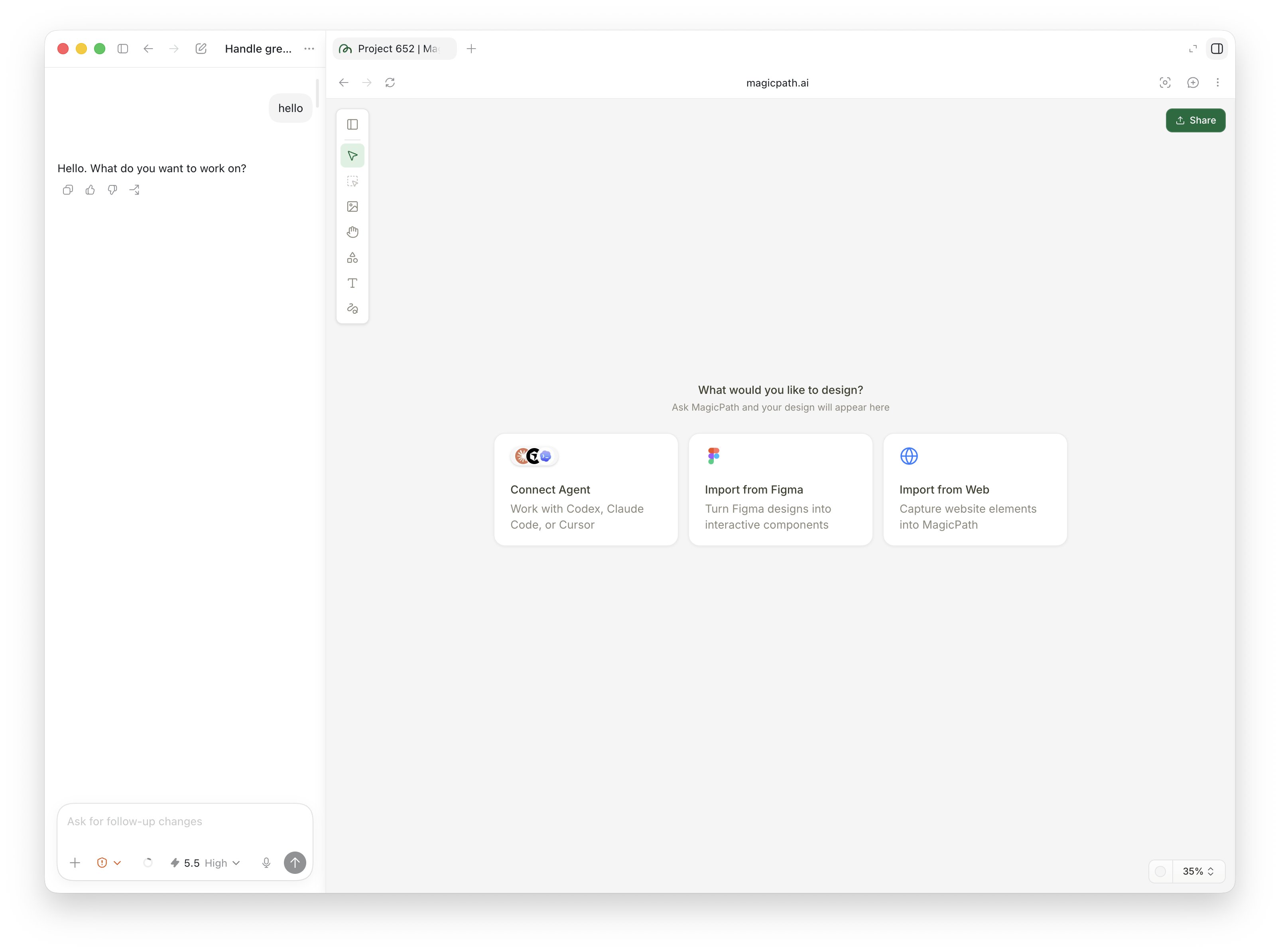Toggle the left chat sidebar
Viewport: 1280px width, 952px height.
coord(123,48)
